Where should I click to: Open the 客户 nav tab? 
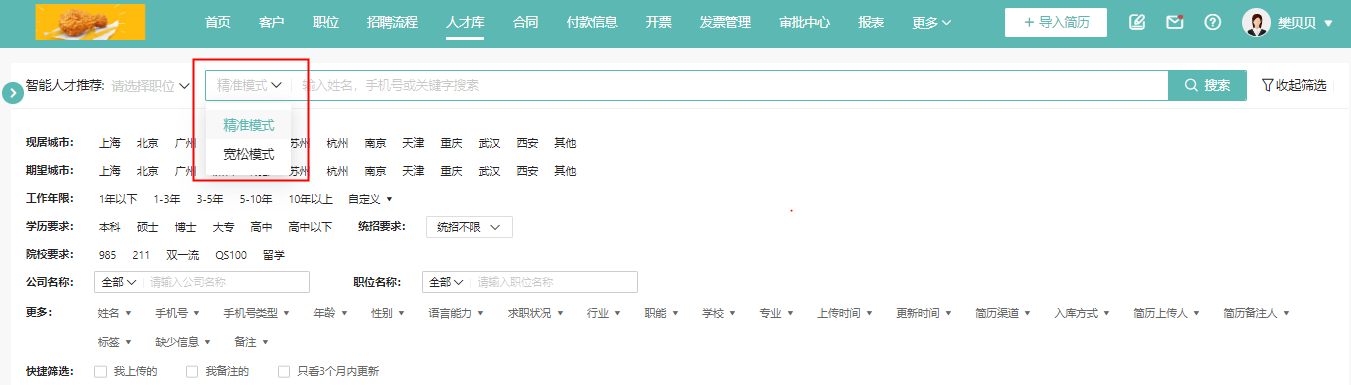[x=271, y=22]
